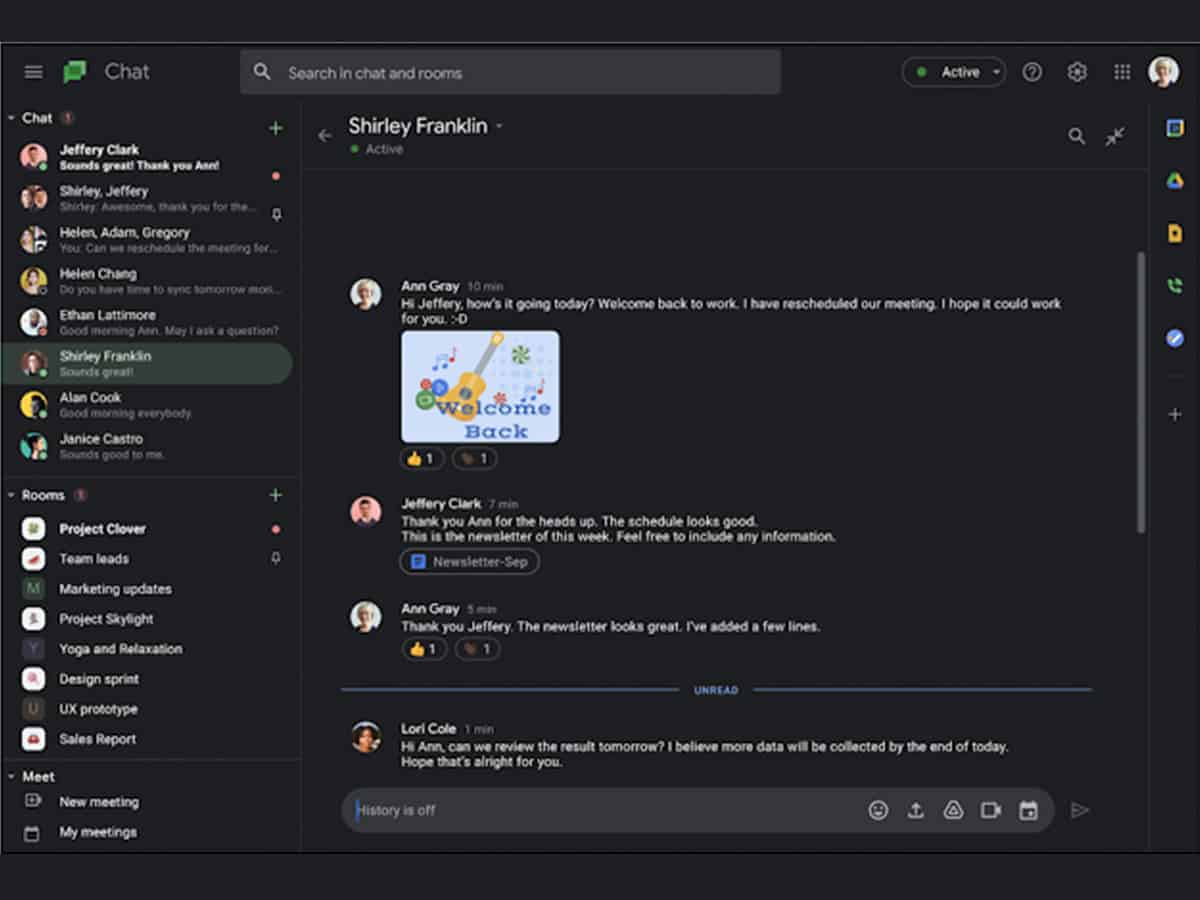Schedule a calendar invite from message box

point(1028,810)
